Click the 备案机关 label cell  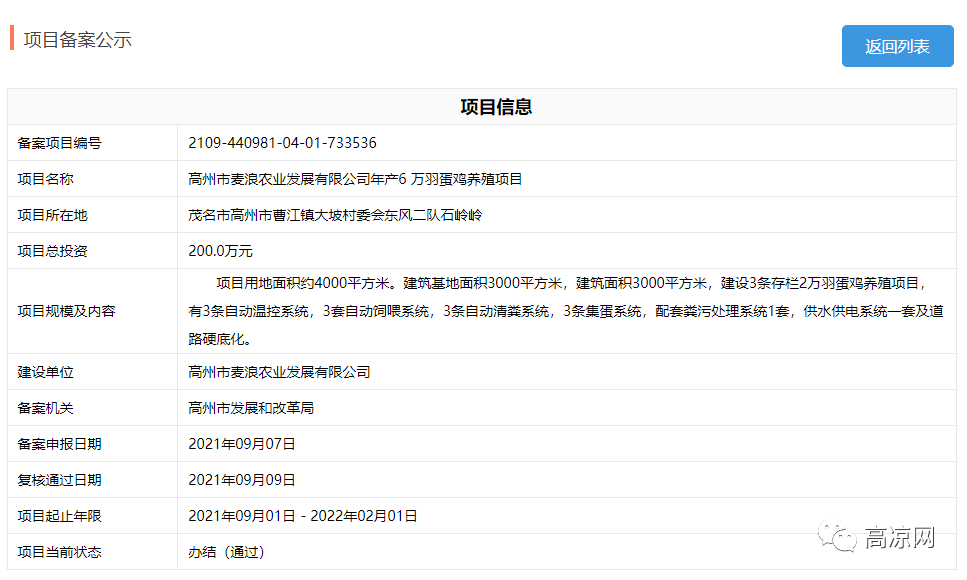tap(93, 408)
